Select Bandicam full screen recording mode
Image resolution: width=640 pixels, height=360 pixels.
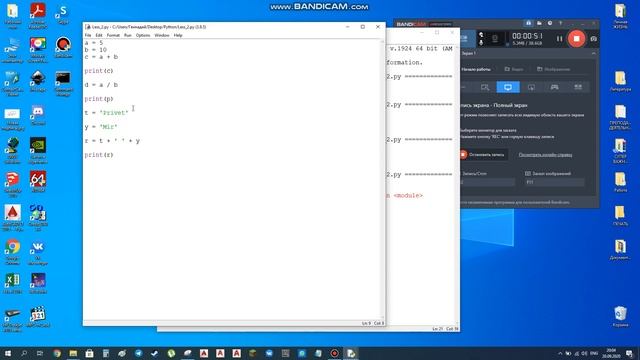(x=508, y=87)
